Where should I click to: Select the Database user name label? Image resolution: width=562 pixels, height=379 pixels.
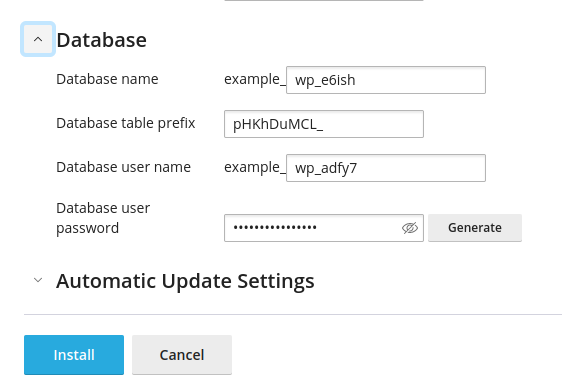(123, 167)
